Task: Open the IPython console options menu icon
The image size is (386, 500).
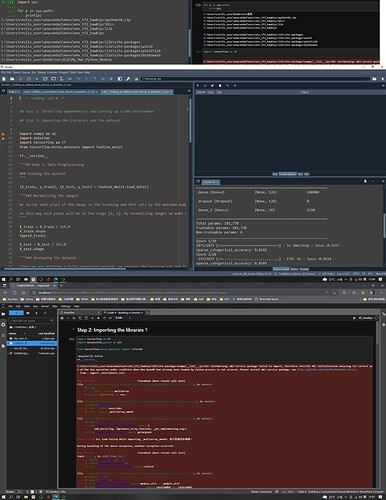Action: pos(383,181)
